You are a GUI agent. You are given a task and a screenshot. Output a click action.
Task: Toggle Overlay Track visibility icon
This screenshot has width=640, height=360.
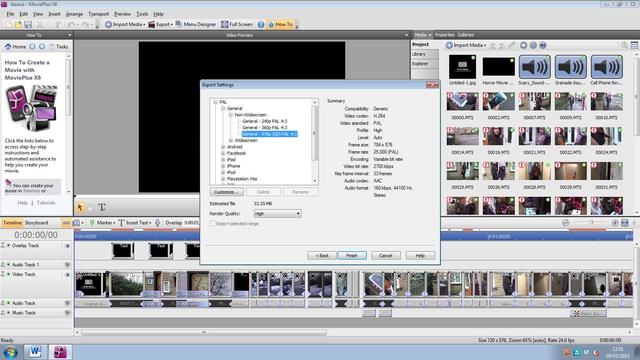point(67,246)
